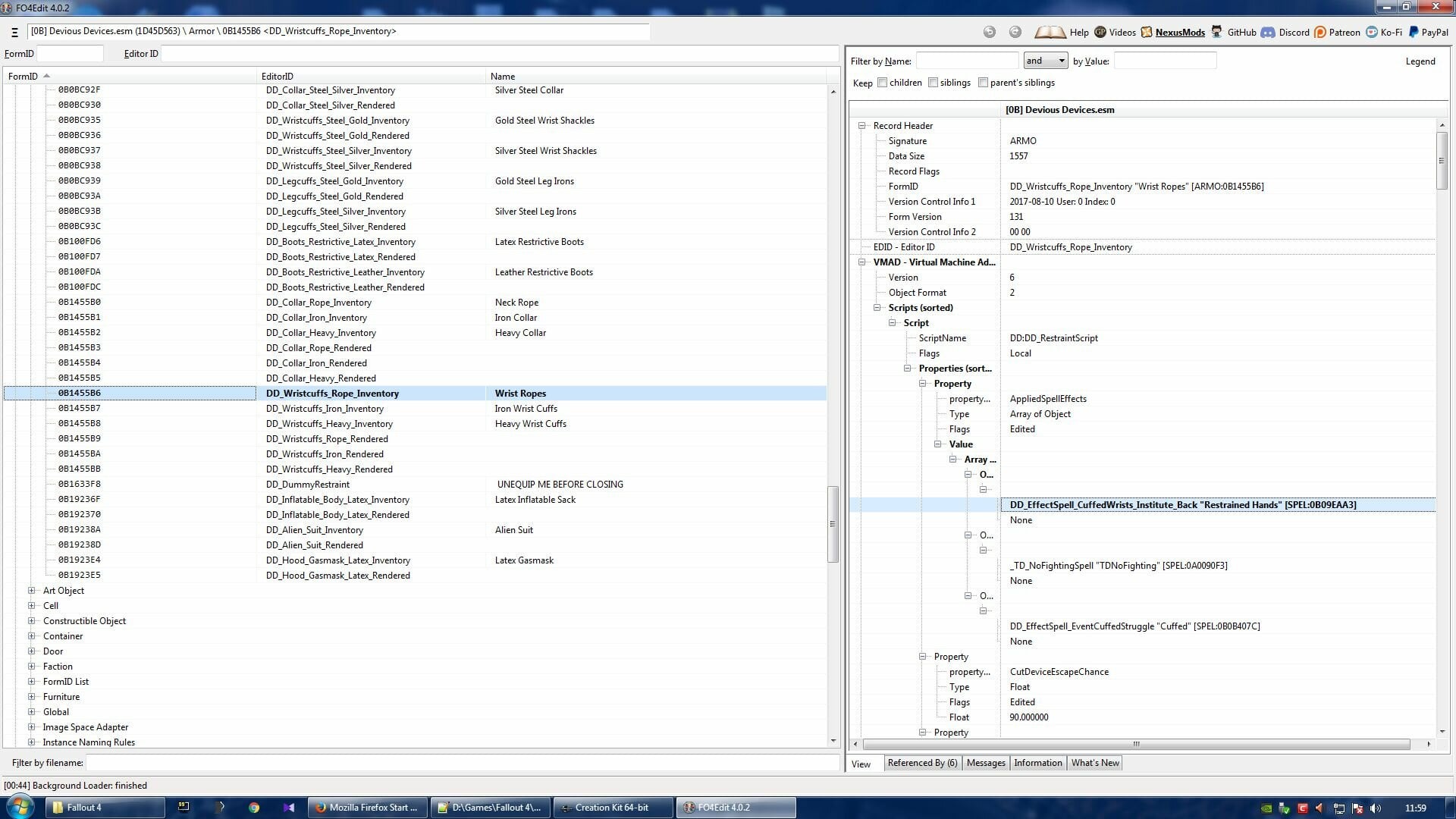Screen dimensions: 1456x819
Task: Open the Discord link
Action: coord(1285,32)
